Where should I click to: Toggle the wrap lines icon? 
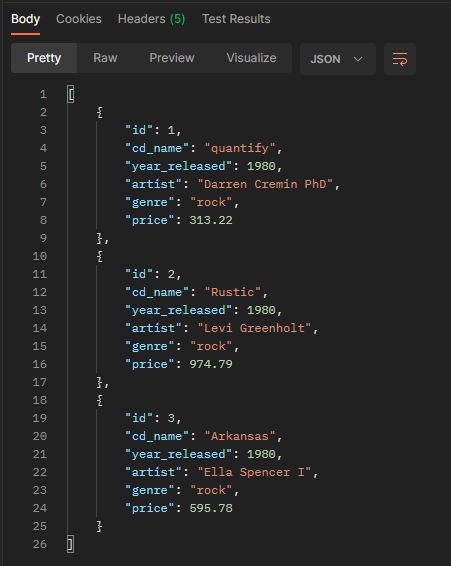[x=400, y=59]
